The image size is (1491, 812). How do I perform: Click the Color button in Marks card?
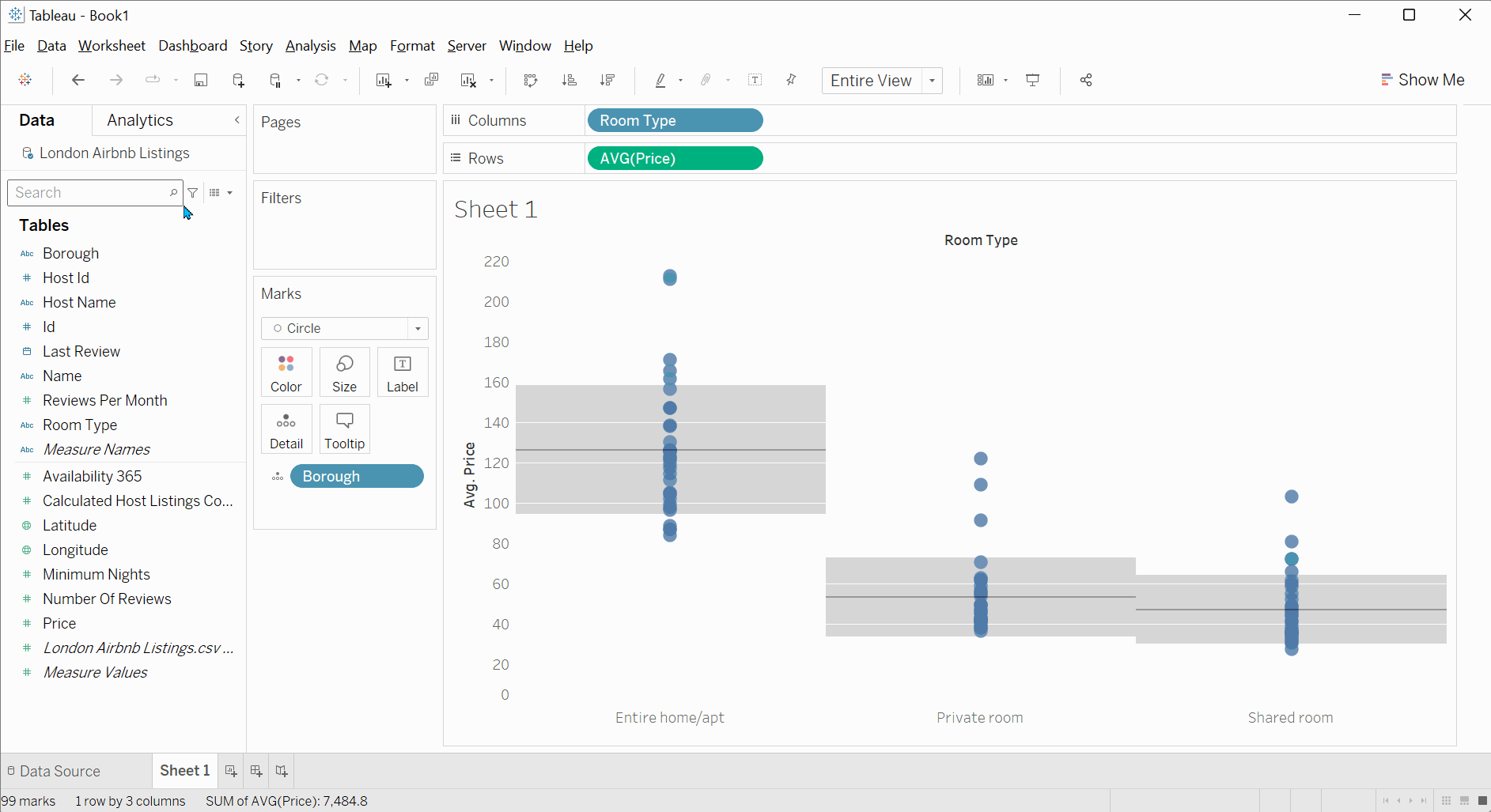[286, 372]
